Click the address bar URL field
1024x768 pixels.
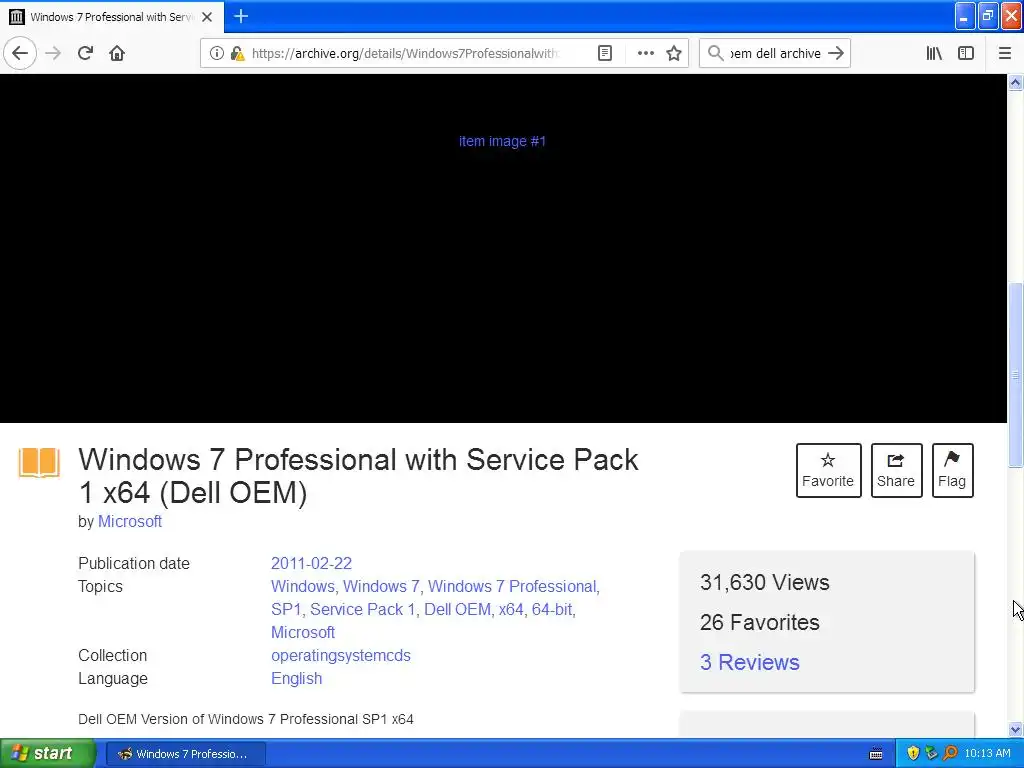coord(405,53)
